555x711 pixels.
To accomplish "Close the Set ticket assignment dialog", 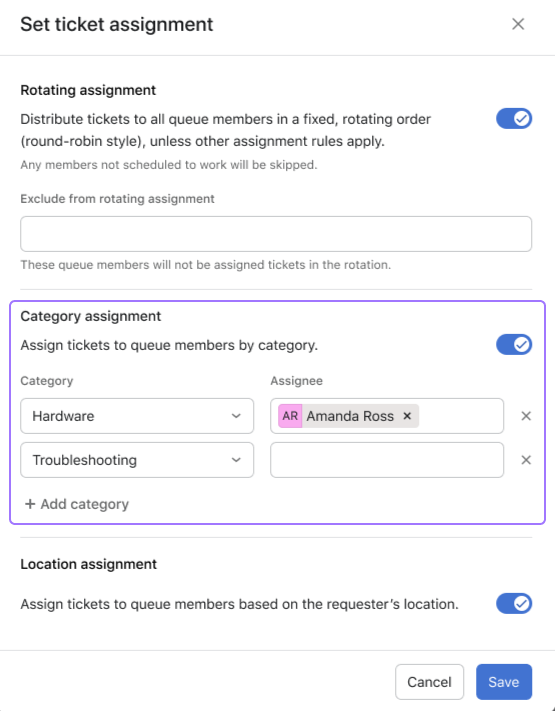I will pos(518,24).
